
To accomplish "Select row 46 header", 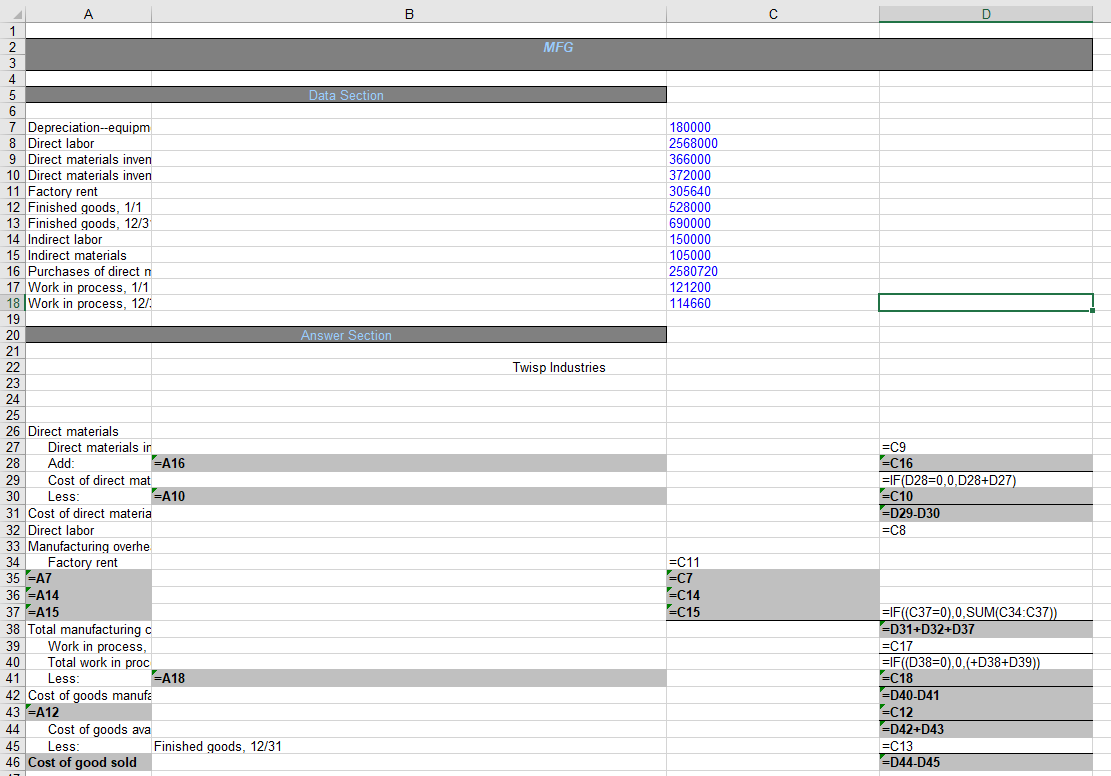I will pos(13,762).
